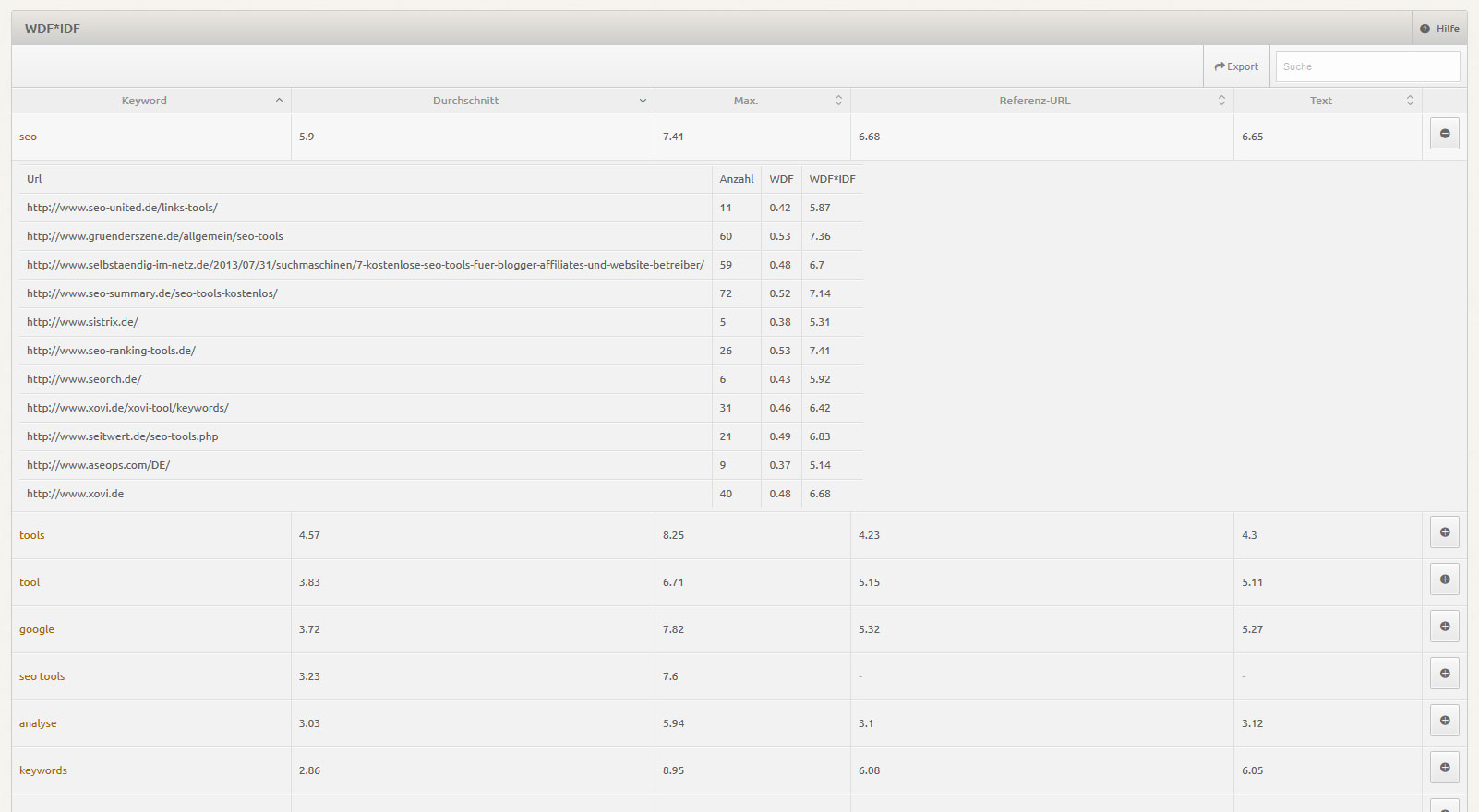Screen dimensions: 1479x812
Task: Collapse the expanded 'seo' keyword row
Action: [x=1444, y=134]
